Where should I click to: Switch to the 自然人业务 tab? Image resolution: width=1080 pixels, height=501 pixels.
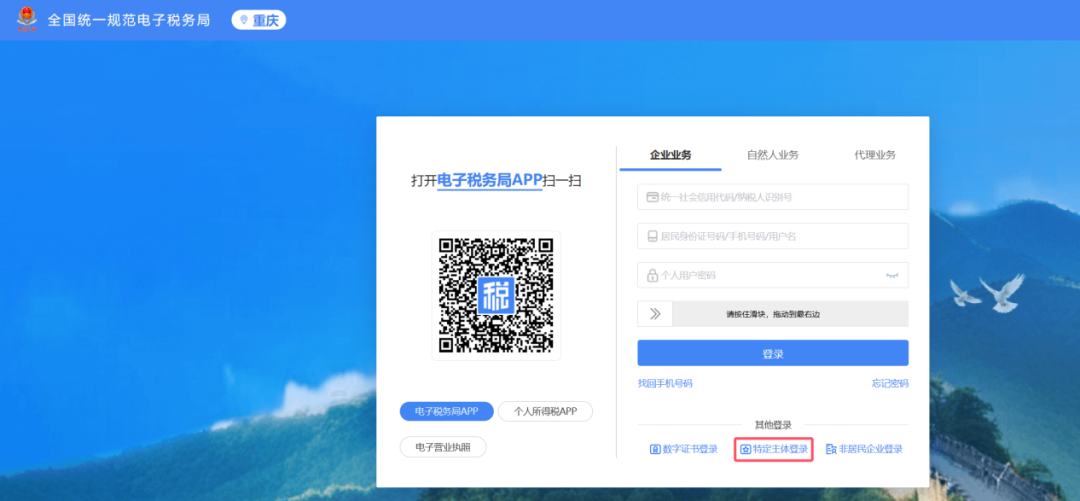click(x=773, y=154)
